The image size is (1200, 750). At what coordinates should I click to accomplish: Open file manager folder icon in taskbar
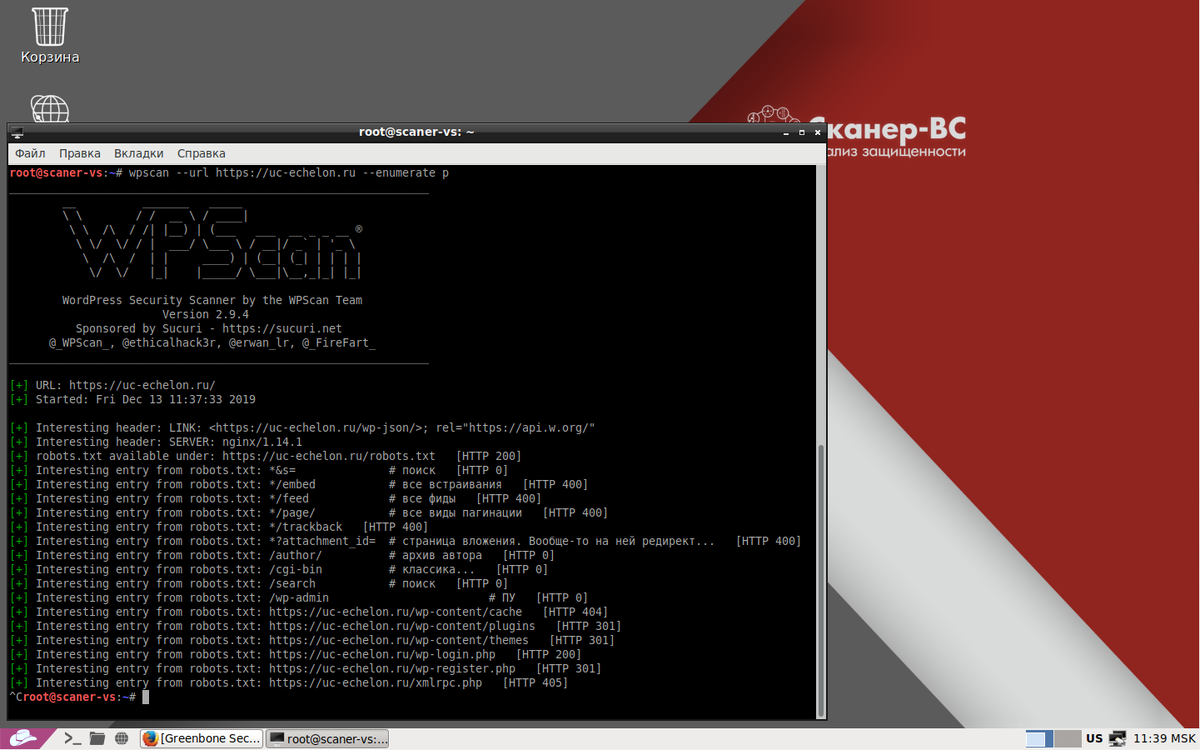97,739
